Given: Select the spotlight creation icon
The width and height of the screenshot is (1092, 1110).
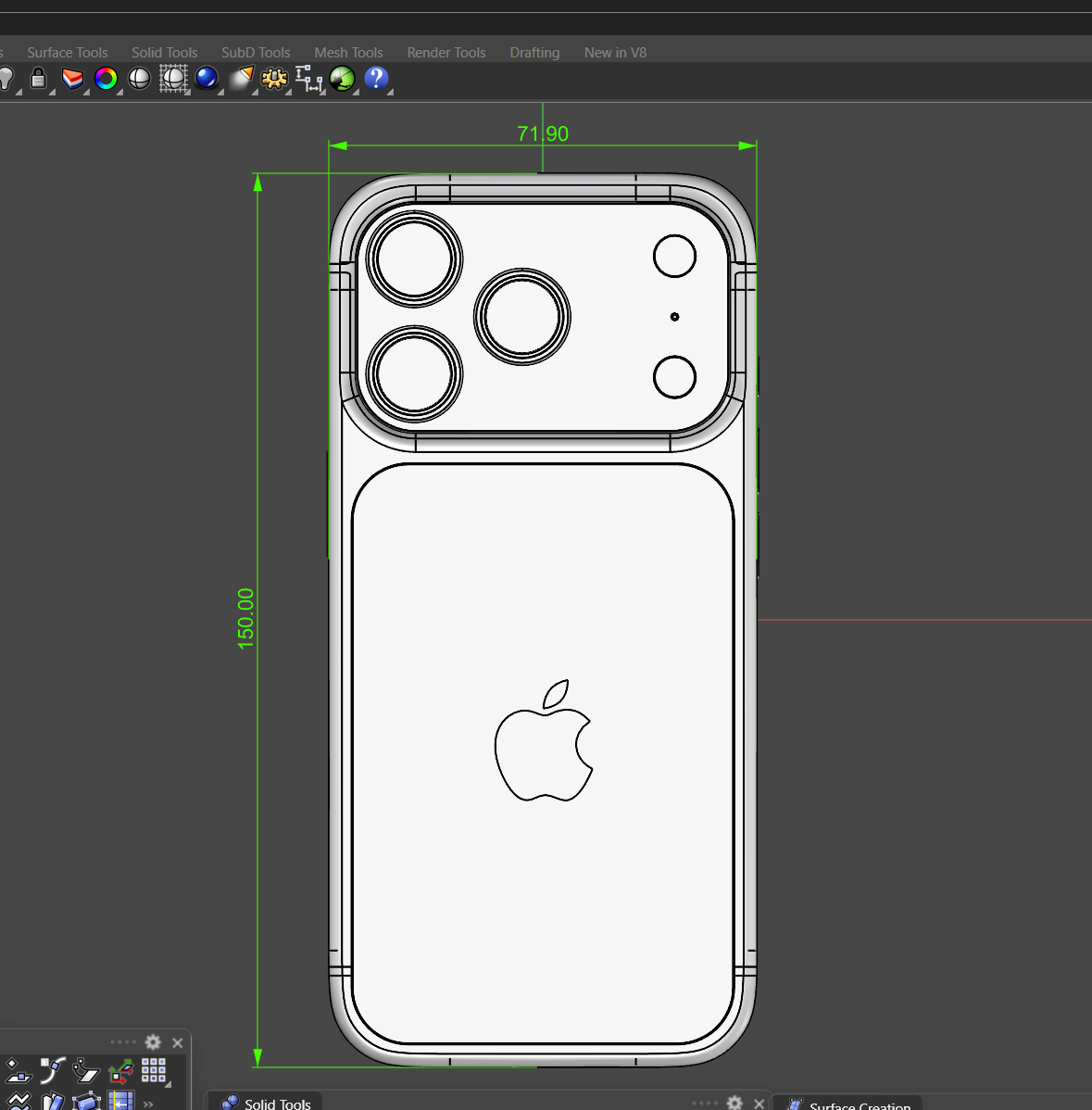Looking at the screenshot, I should point(241,79).
